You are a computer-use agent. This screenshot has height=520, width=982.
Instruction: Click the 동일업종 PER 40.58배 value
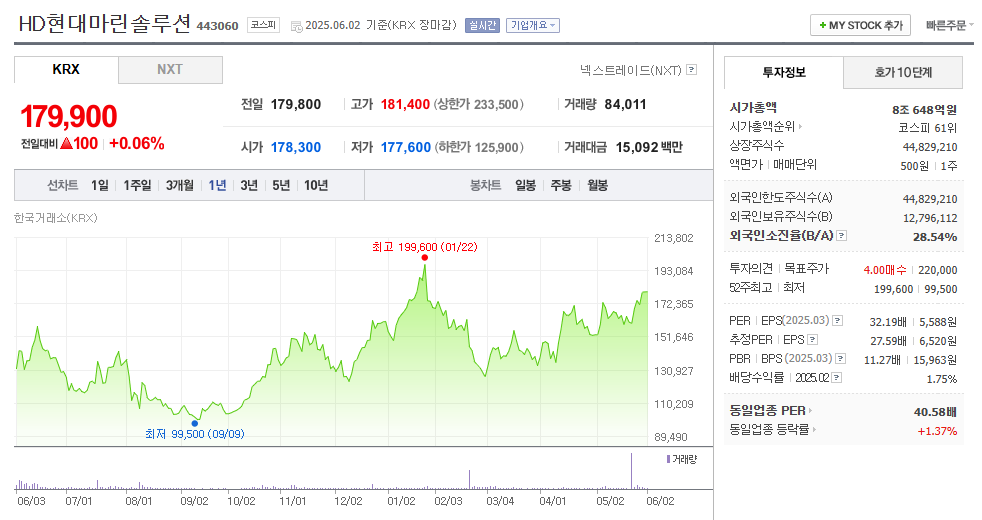pyautogui.click(x=935, y=412)
